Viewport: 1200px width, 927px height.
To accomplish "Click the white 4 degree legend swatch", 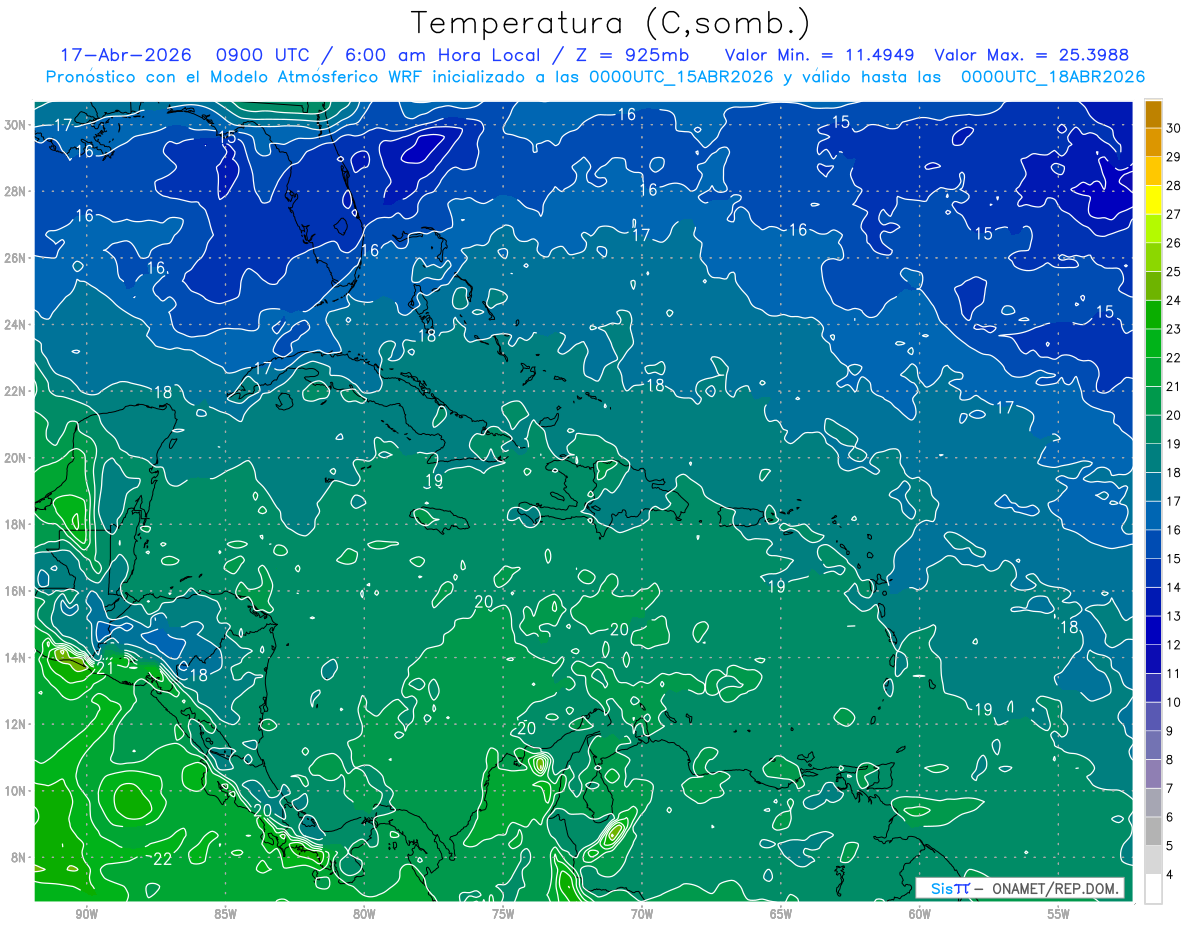I will pos(1153,889).
